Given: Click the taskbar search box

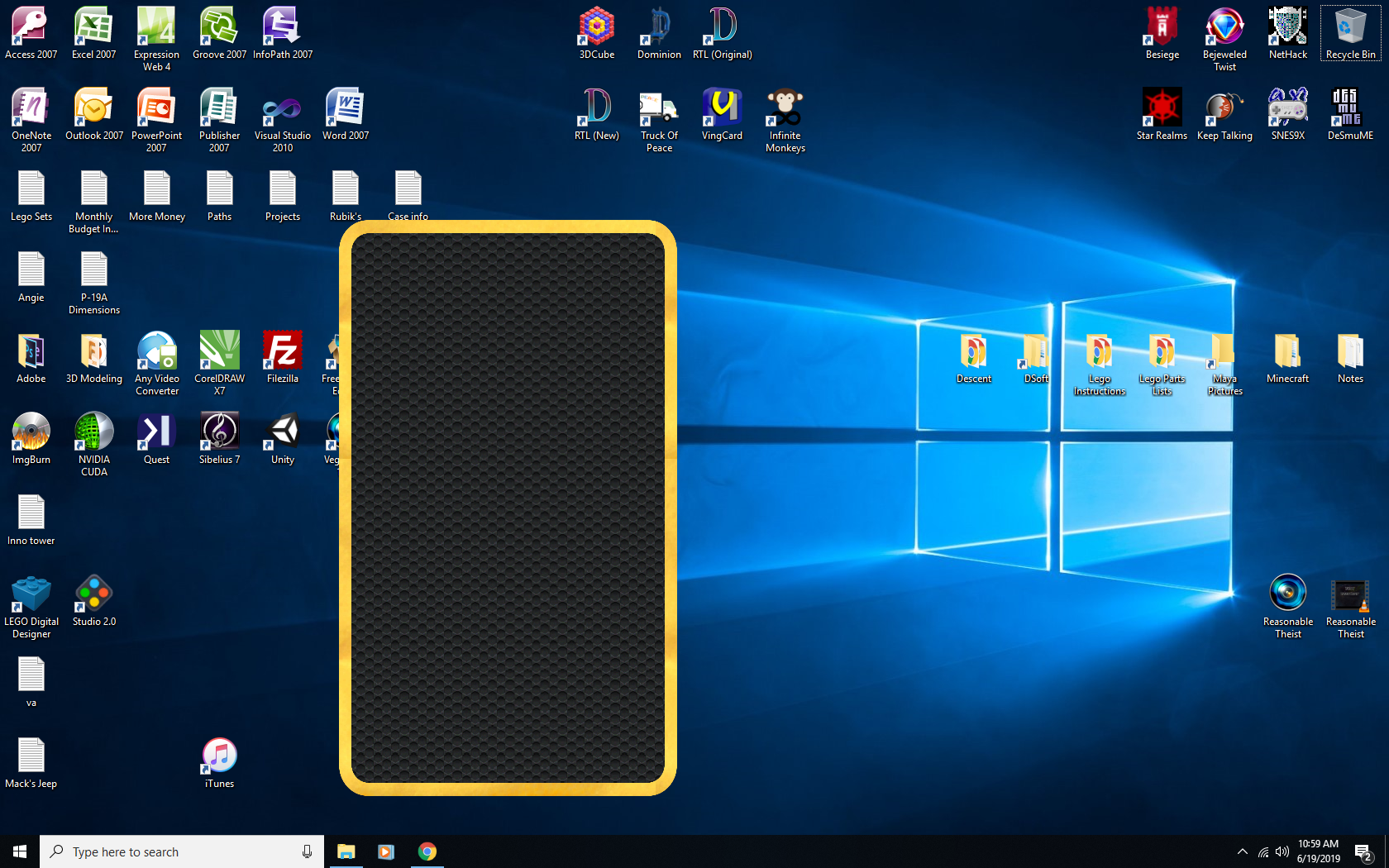Looking at the screenshot, I should pos(182,851).
